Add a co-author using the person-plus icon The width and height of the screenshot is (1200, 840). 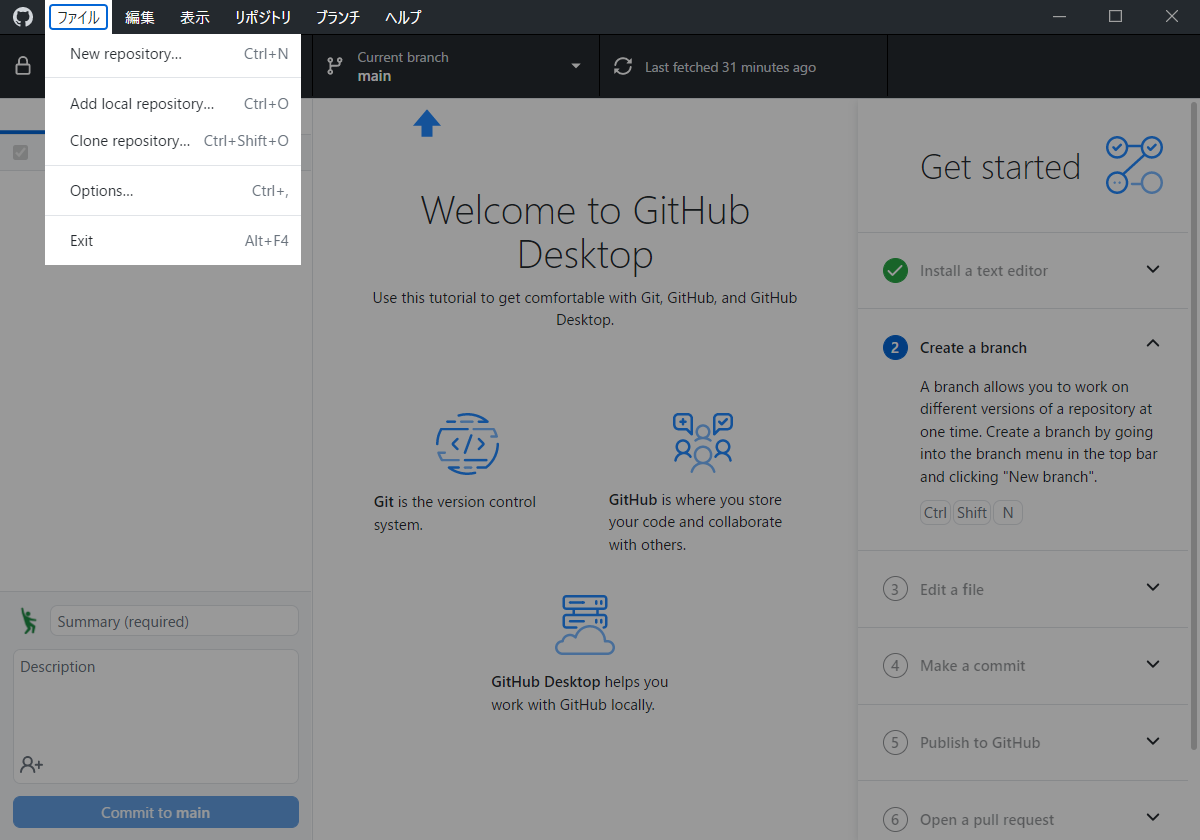tap(30, 765)
